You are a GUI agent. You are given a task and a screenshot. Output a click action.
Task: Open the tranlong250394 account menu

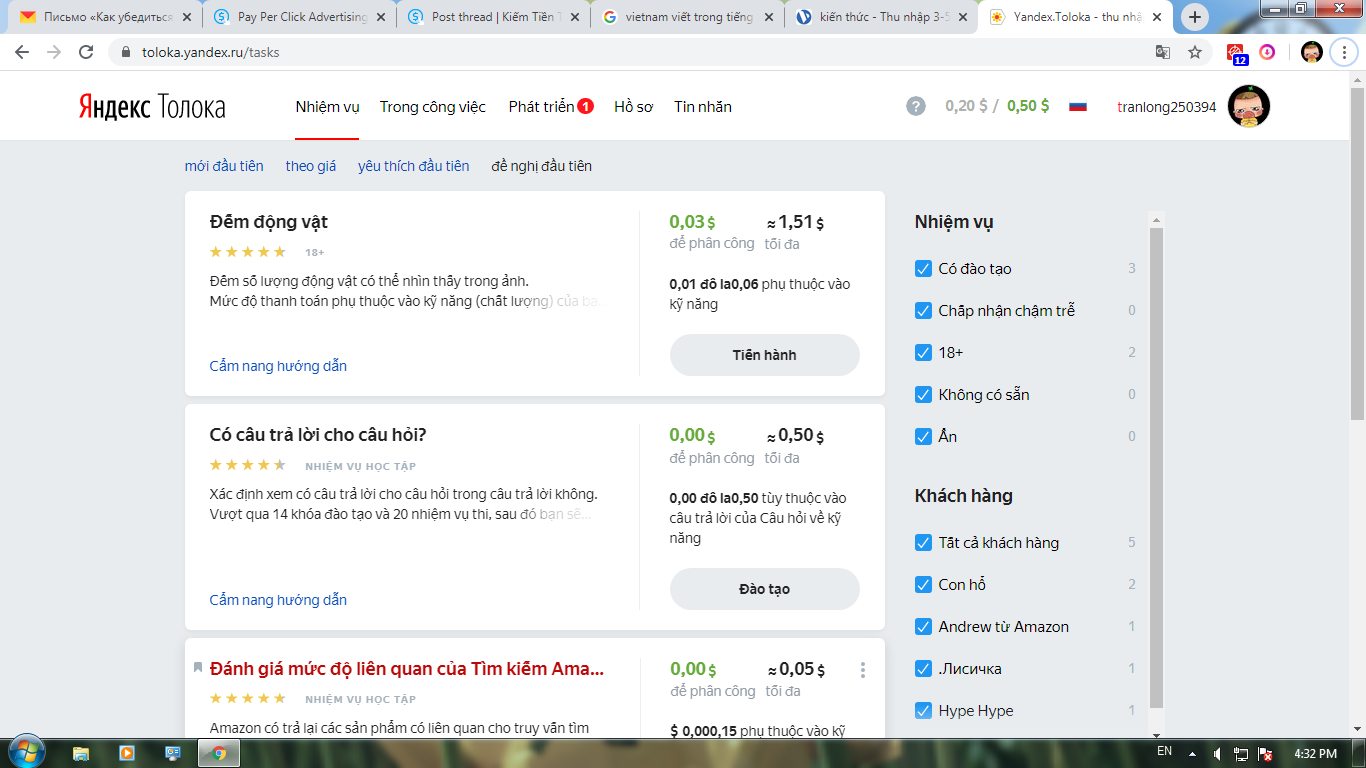[1167, 107]
